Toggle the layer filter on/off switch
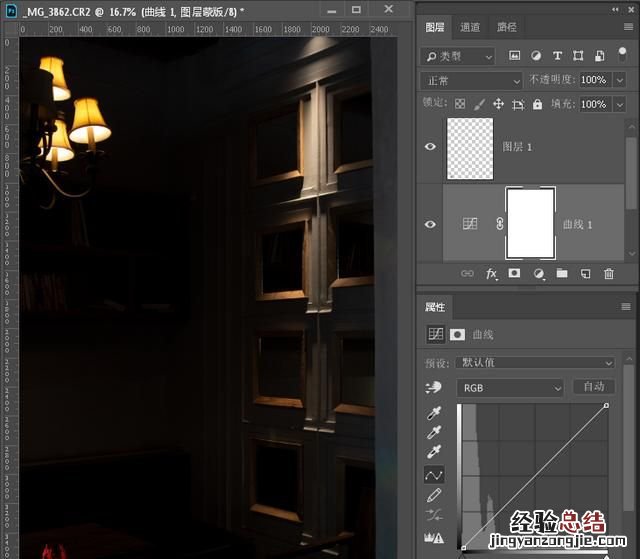This screenshot has height=559, width=640. pyautogui.click(x=622, y=55)
